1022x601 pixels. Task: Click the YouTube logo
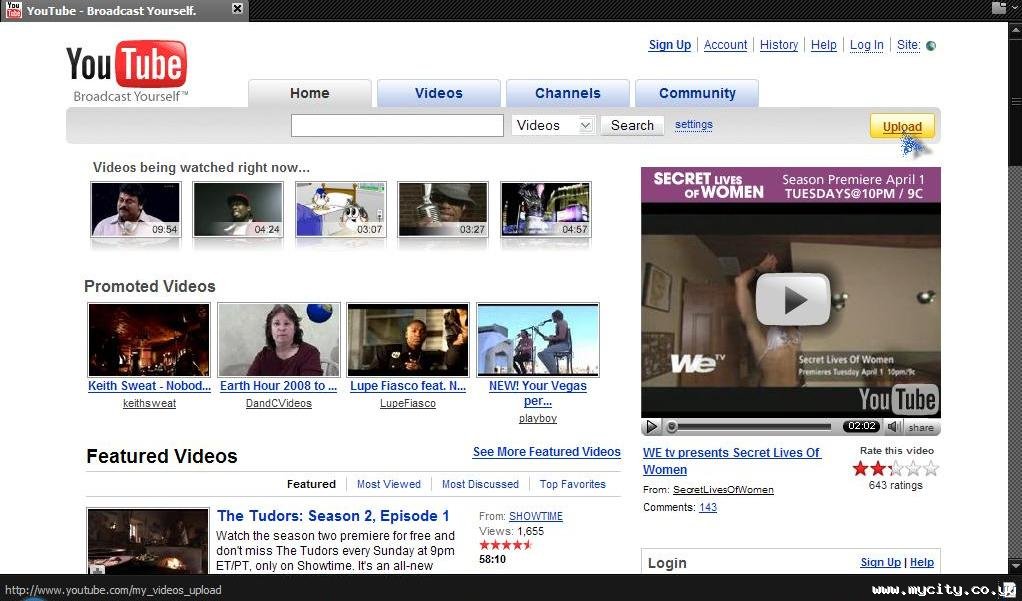click(126, 70)
